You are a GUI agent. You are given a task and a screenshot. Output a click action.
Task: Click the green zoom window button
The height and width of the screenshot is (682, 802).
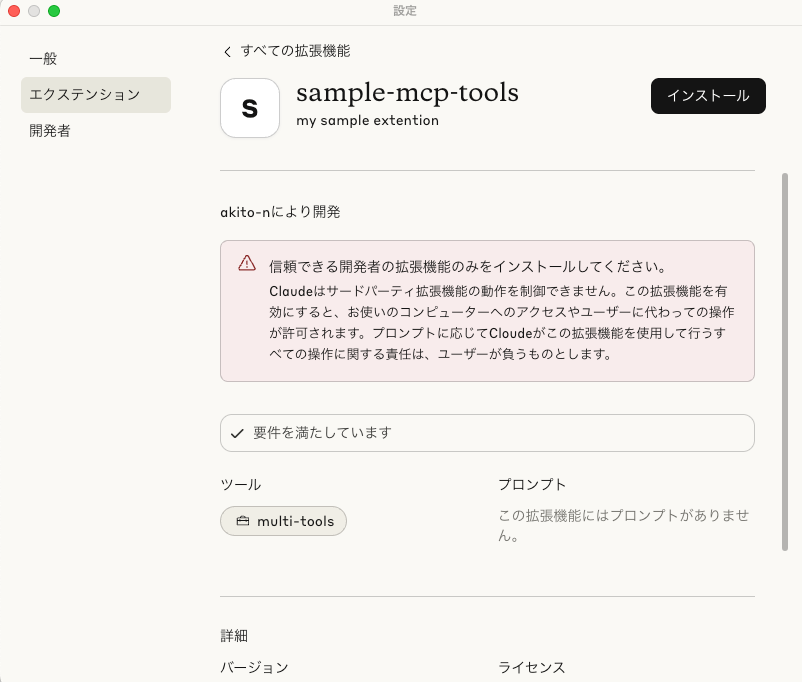(54, 11)
